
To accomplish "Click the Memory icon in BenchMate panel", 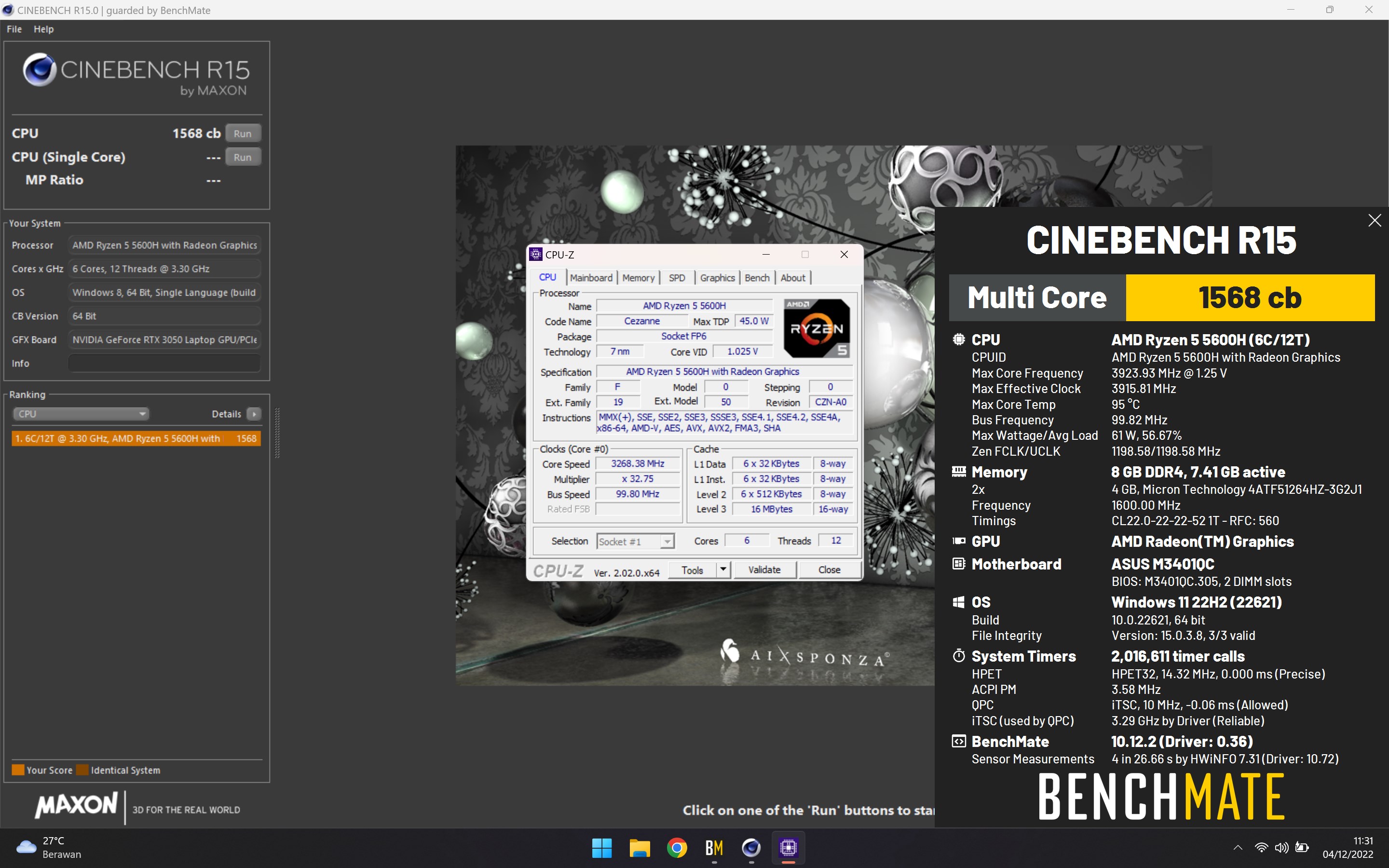I will (958, 472).
